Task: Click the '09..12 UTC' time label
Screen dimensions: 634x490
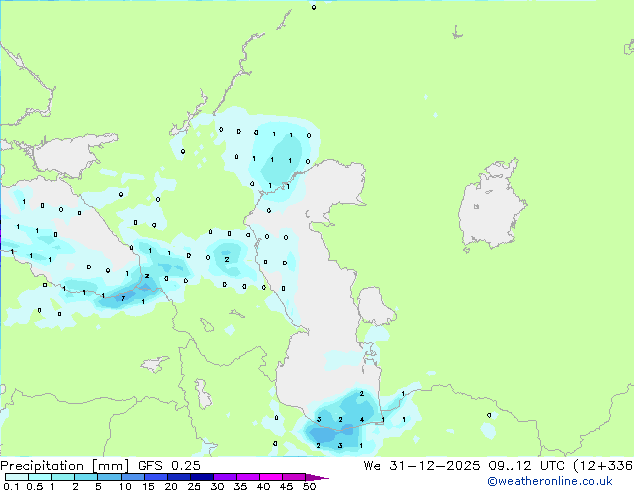Action: point(526,466)
